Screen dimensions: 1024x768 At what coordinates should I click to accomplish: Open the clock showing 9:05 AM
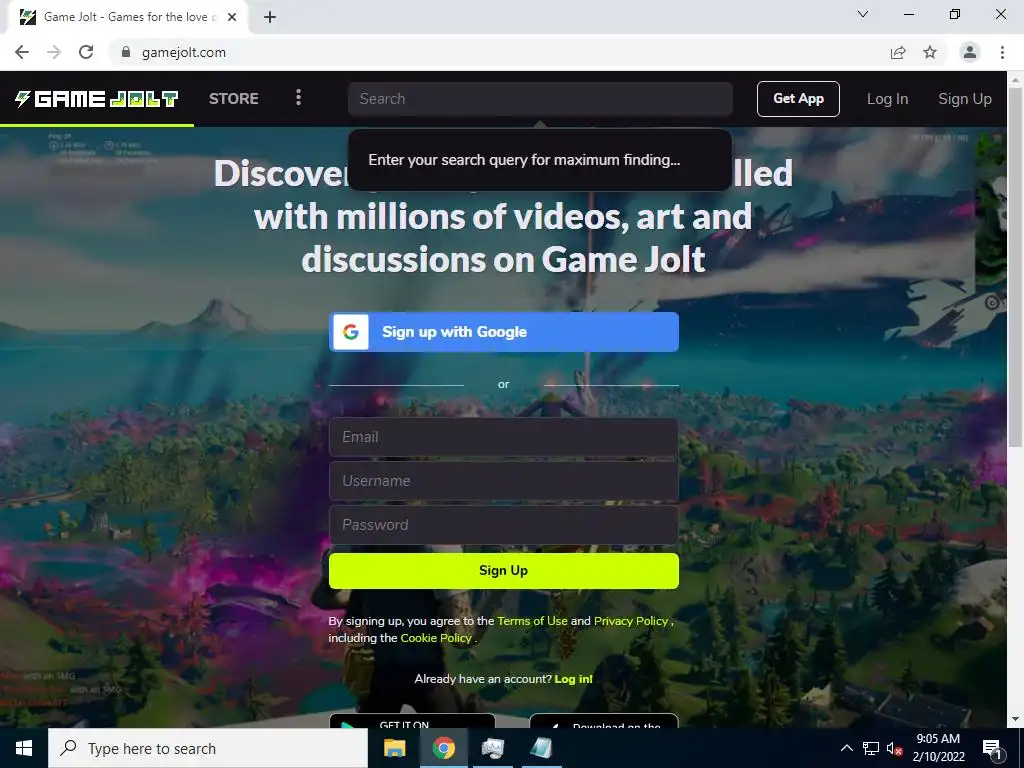pos(938,748)
